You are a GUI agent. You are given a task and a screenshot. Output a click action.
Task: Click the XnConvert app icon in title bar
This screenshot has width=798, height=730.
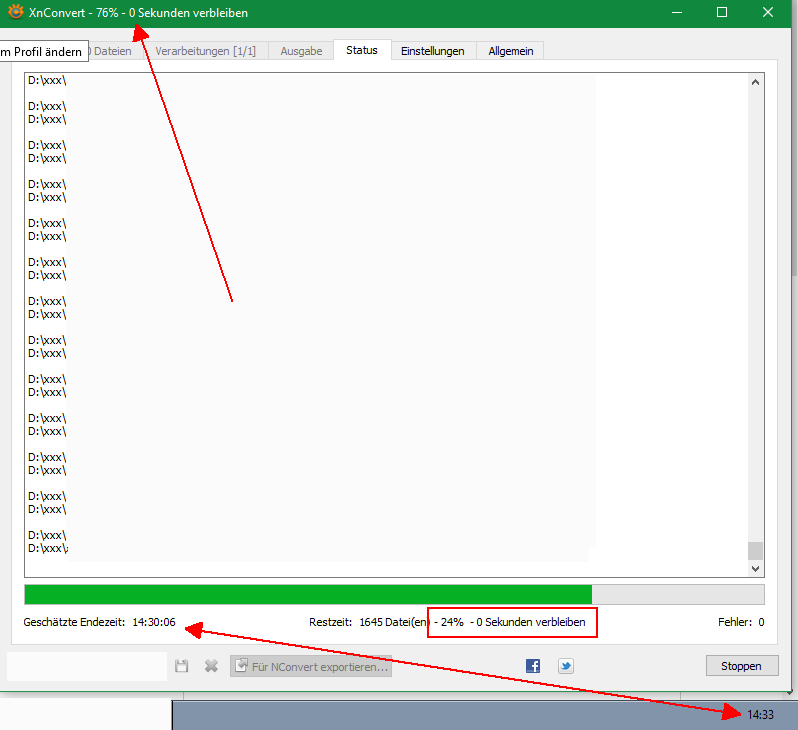(16, 12)
